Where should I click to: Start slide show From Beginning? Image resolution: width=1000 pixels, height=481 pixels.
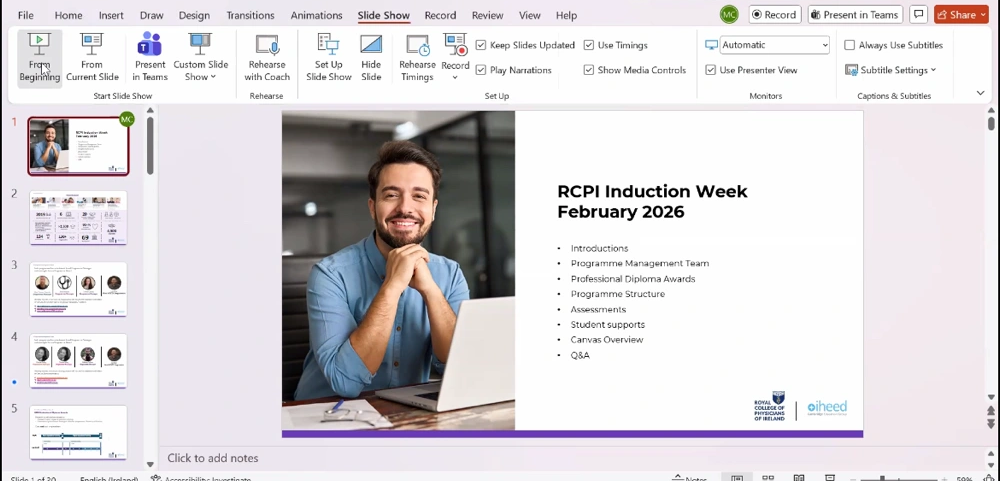(39, 57)
